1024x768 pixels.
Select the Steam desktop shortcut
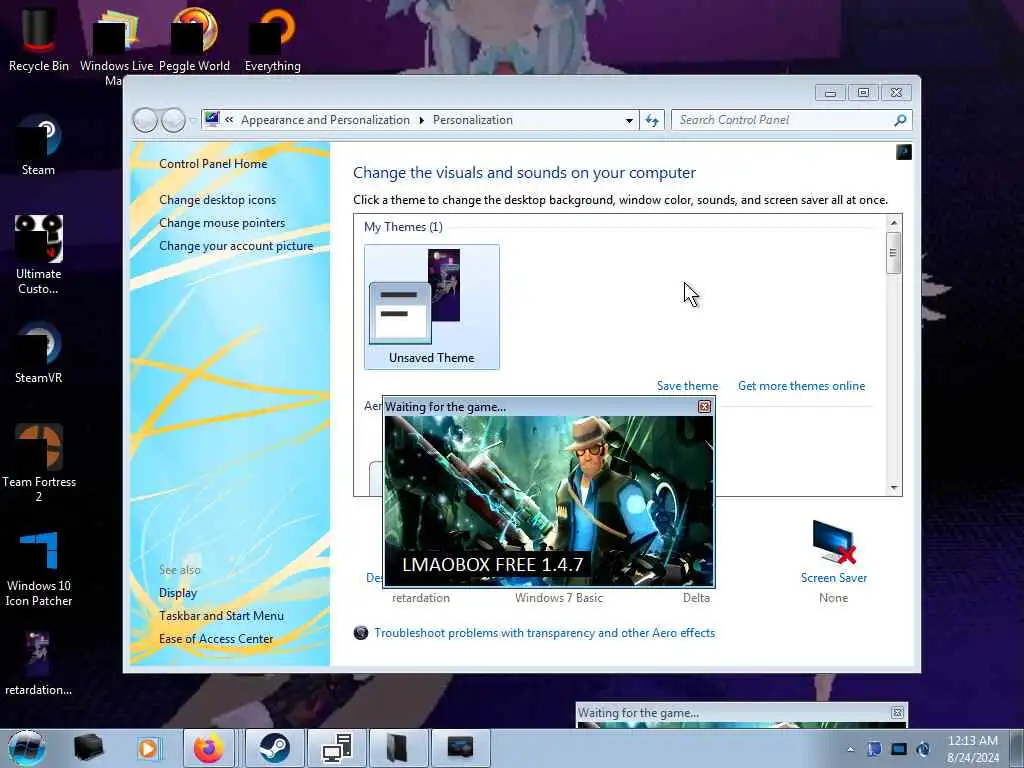tap(39, 145)
